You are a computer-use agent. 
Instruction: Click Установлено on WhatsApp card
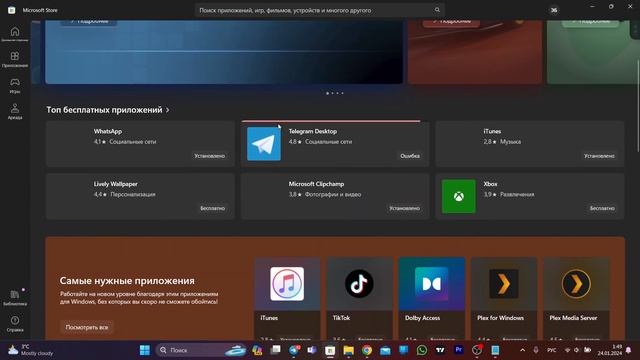point(209,156)
